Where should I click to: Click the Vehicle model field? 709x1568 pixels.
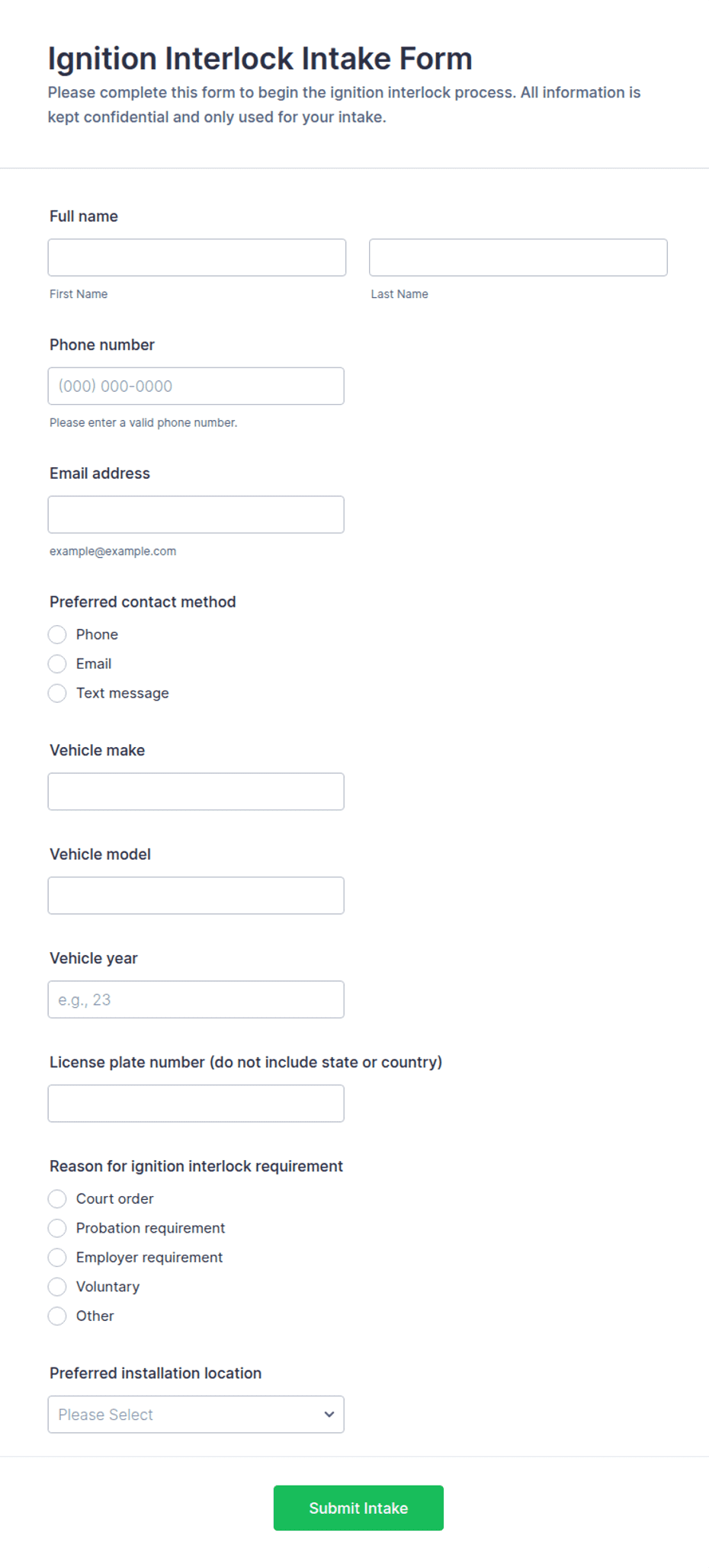[196, 896]
